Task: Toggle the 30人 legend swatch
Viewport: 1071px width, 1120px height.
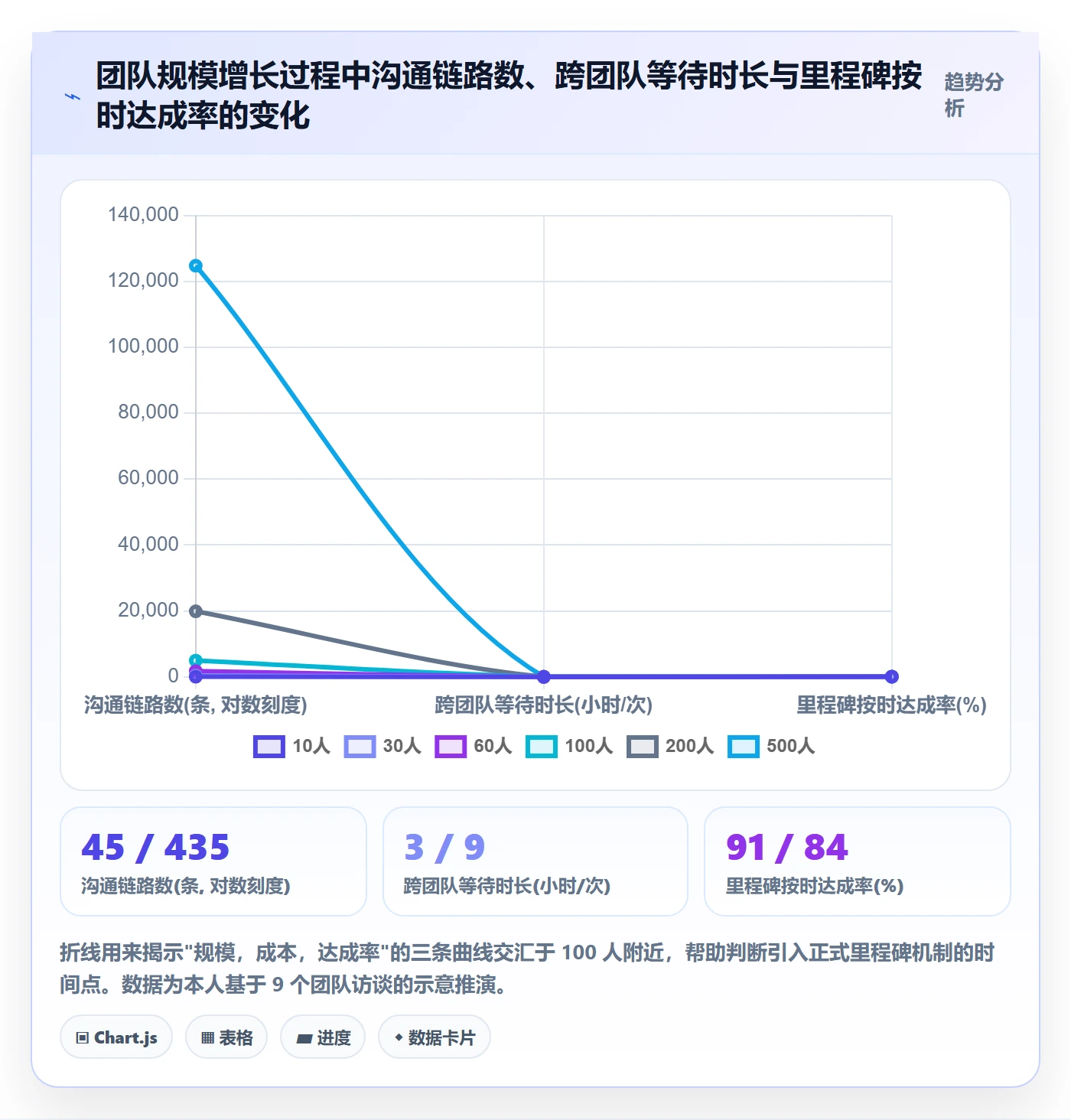Action: 360,747
